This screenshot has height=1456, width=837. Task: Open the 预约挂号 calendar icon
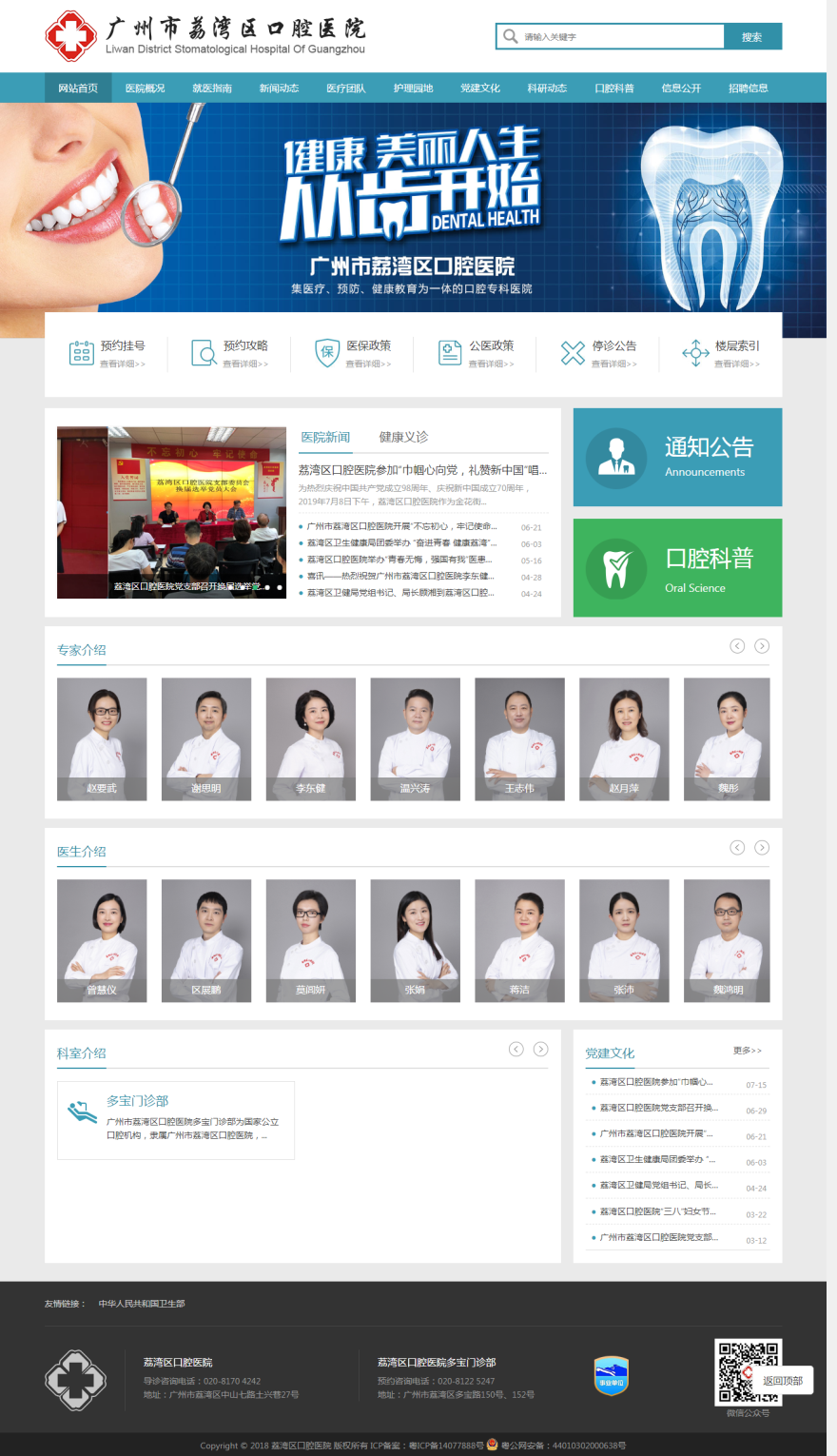[82, 353]
